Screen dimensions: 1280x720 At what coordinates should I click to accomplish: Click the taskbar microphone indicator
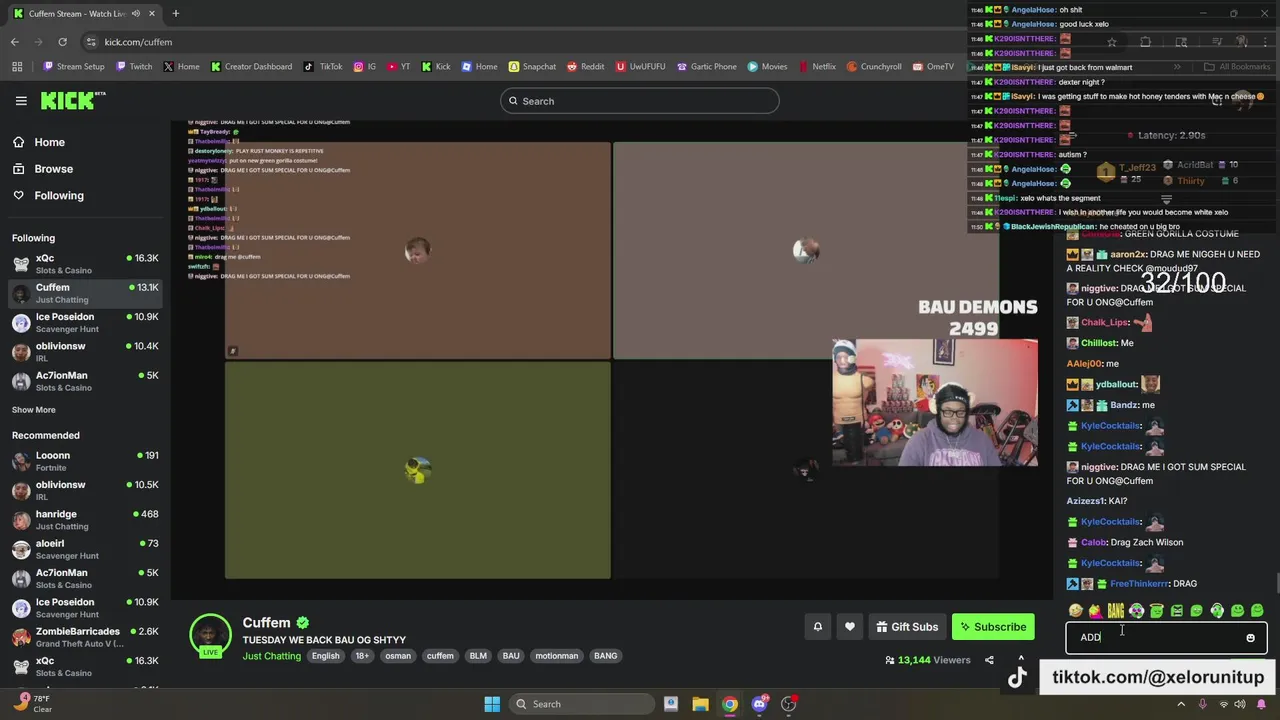pos(1203,704)
